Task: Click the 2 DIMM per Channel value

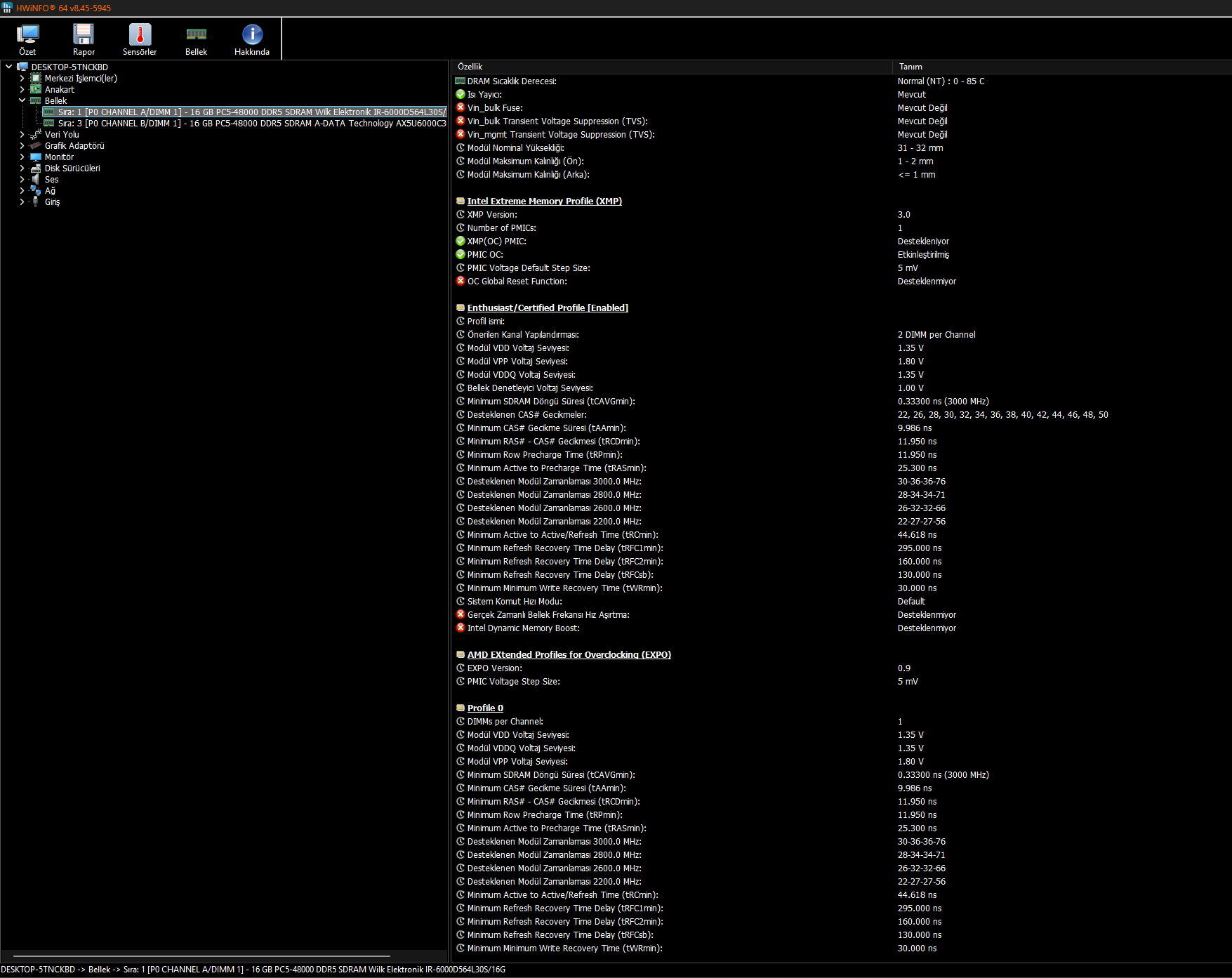Action: (x=936, y=334)
